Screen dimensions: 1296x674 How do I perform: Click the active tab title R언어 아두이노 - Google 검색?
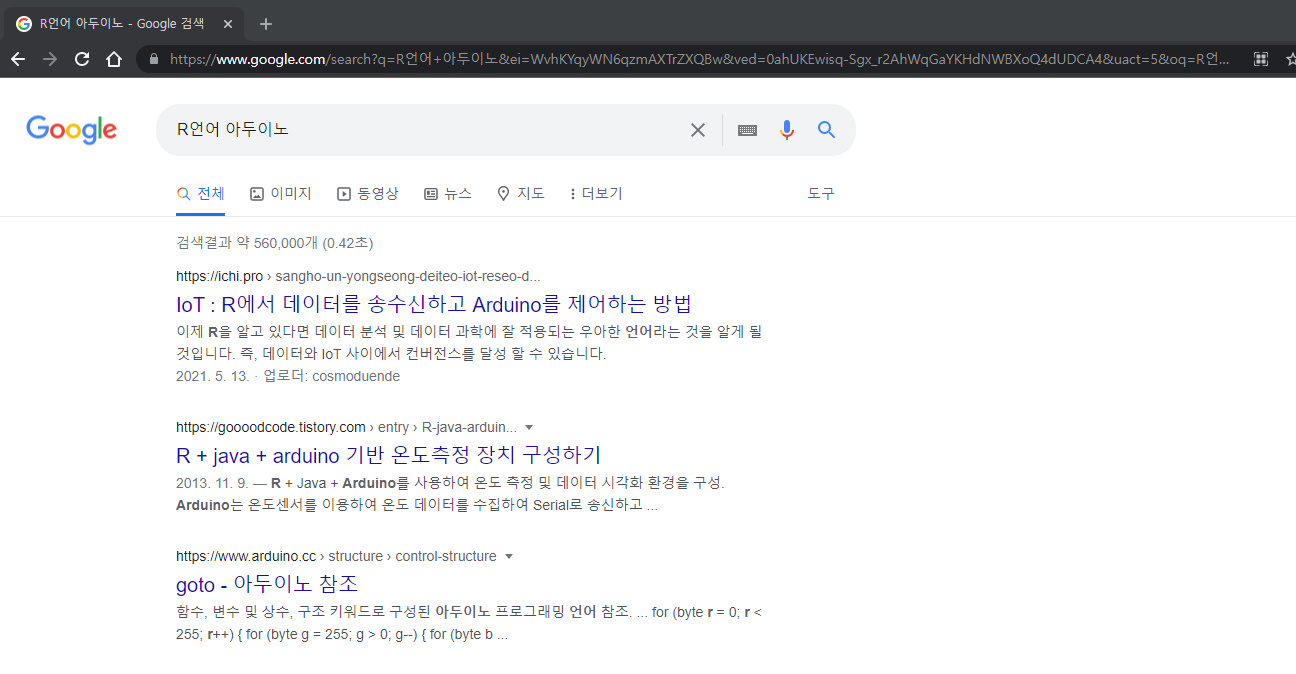122,24
